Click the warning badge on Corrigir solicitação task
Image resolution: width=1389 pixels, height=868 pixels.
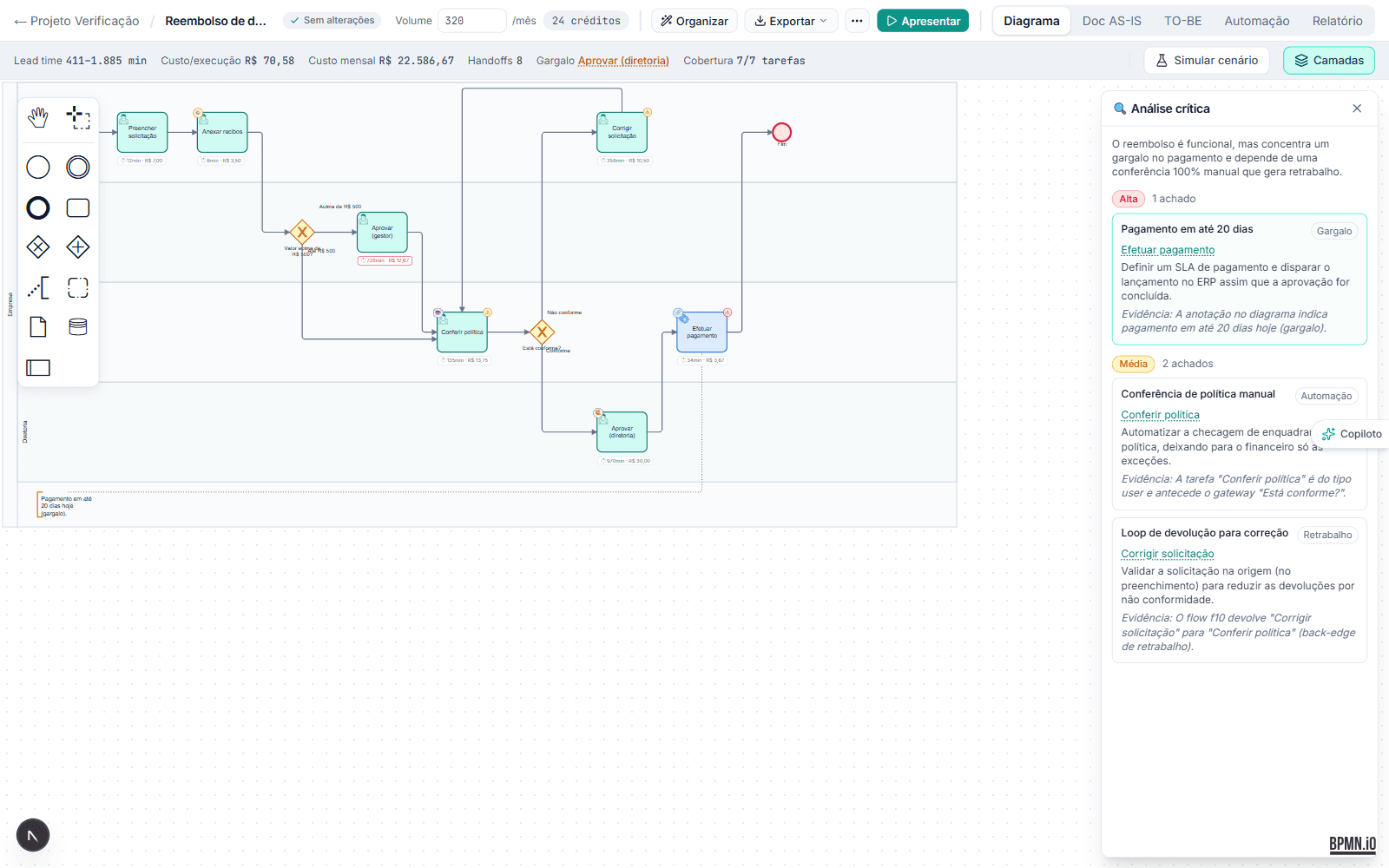click(x=648, y=112)
